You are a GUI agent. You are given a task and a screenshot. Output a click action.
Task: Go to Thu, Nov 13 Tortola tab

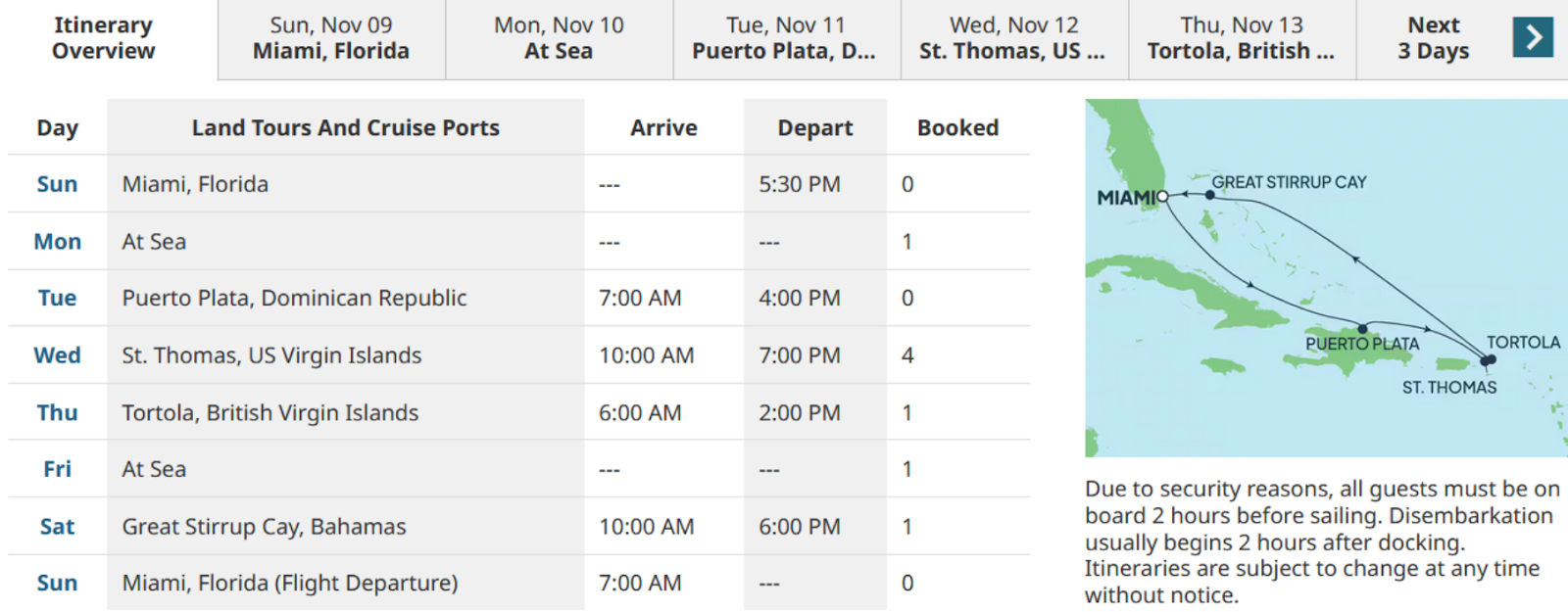pyautogui.click(x=1242, y=38)
